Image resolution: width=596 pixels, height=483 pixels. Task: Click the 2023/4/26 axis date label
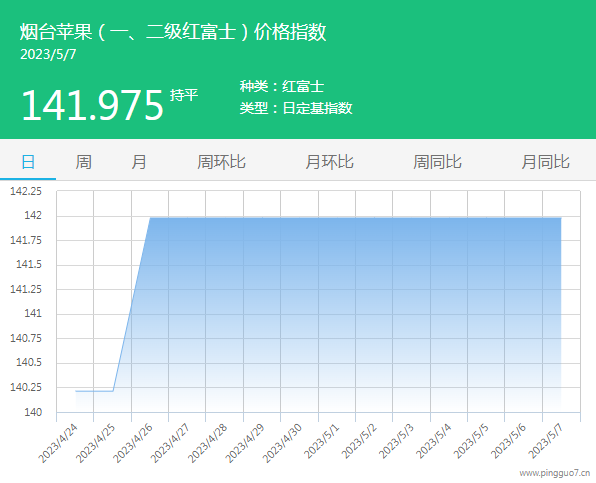(133, 443)
